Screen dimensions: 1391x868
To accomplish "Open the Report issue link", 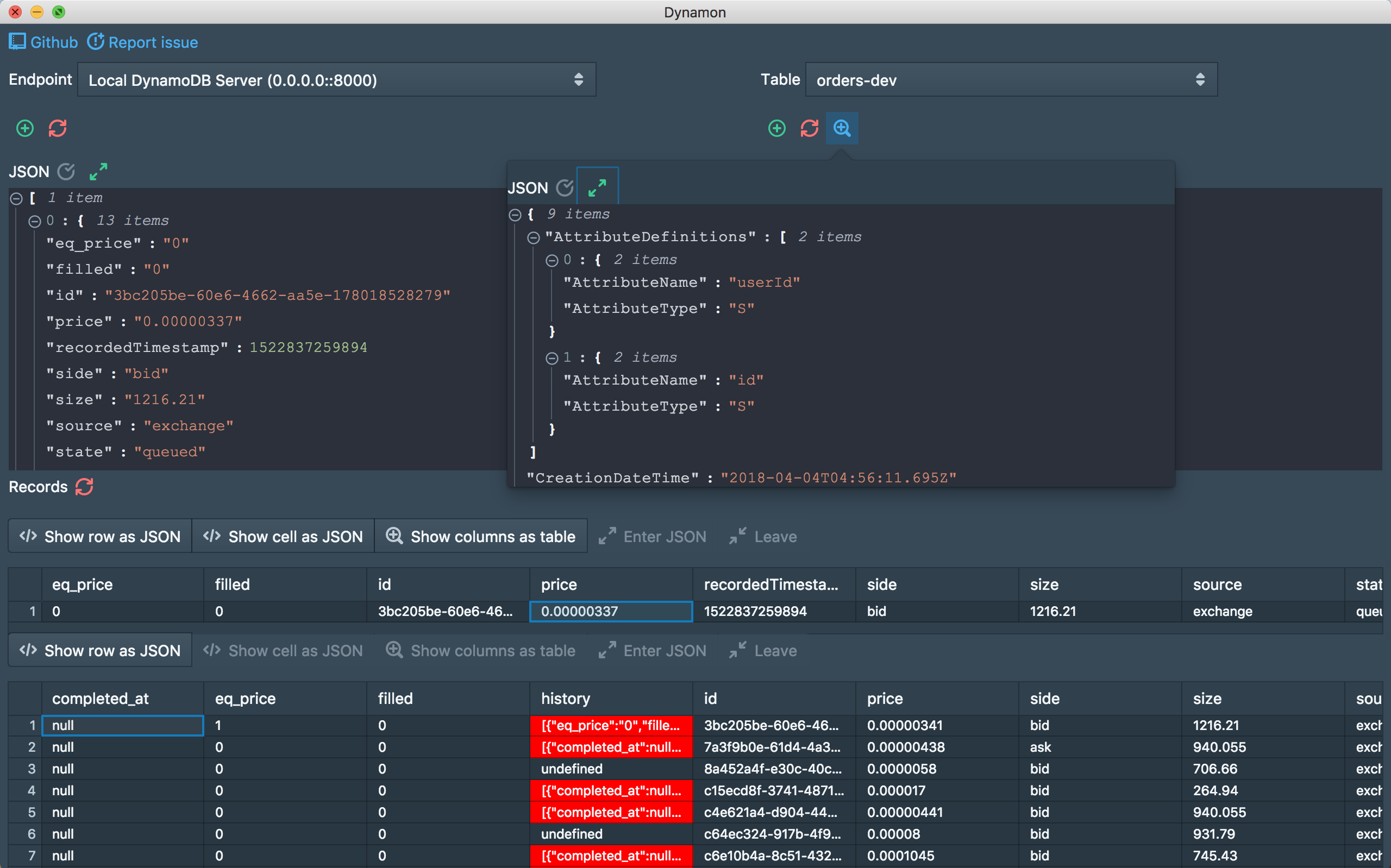I will click(x=142, y=42).
